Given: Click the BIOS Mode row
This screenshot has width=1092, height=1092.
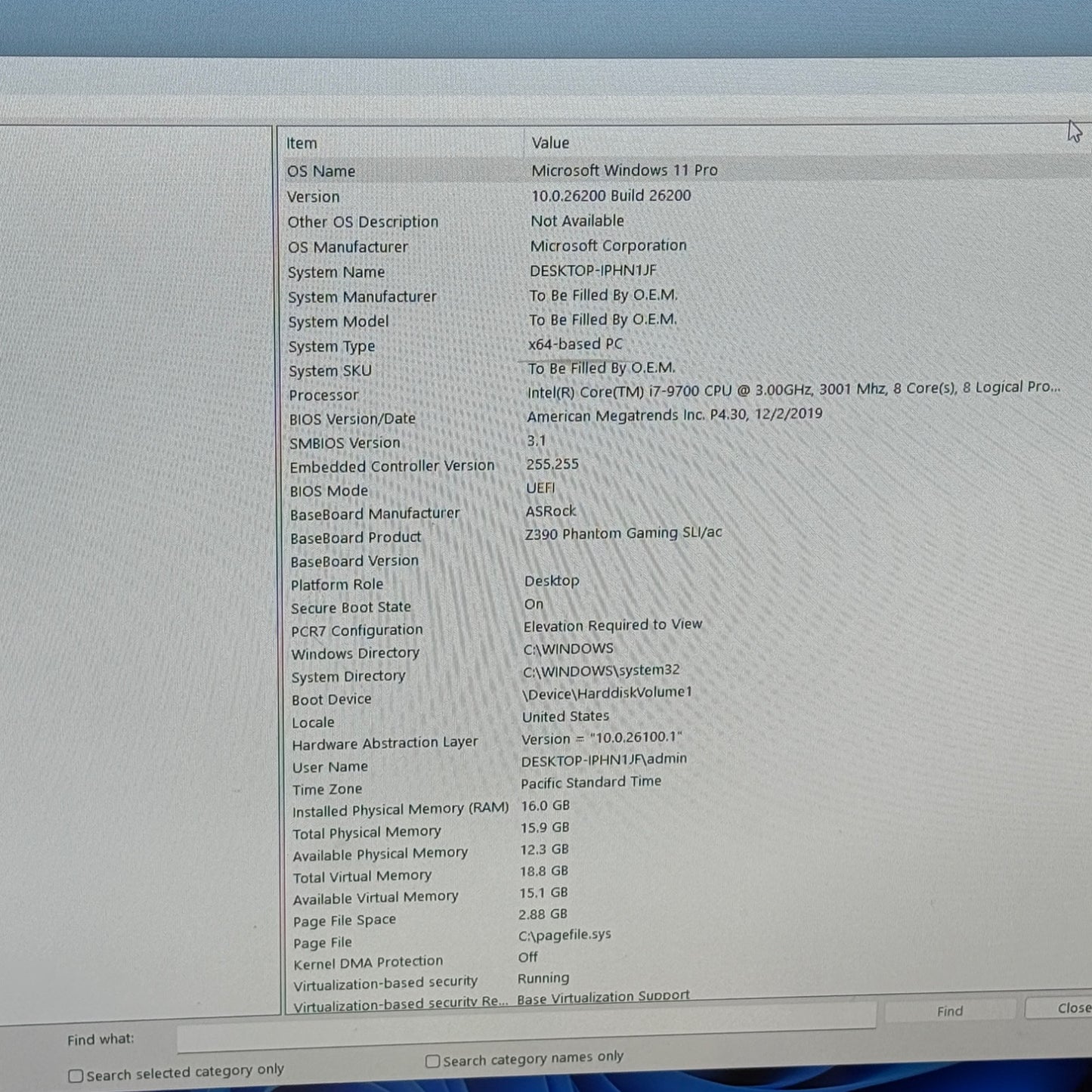Looking at the screenshot, I should tap(329, 491).
